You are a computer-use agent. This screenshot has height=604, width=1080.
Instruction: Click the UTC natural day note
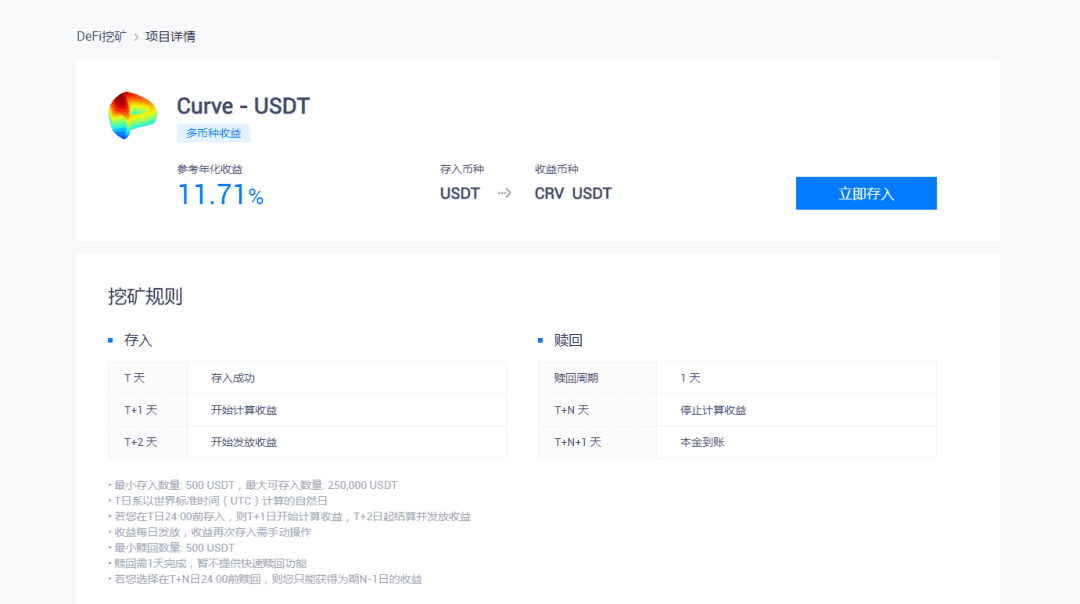point(218,501)
